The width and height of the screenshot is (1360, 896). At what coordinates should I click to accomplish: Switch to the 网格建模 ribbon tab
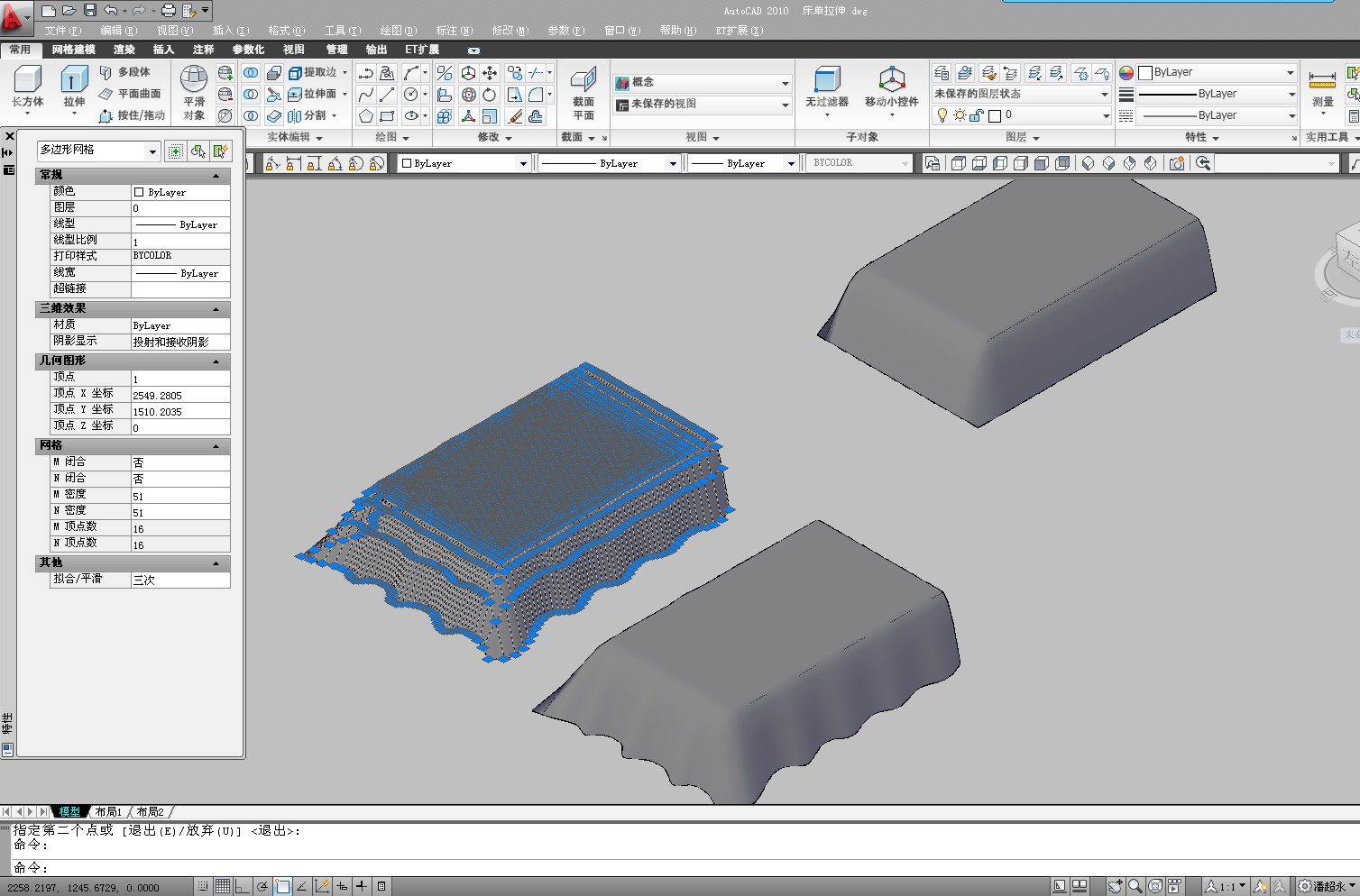coord(73,50)
